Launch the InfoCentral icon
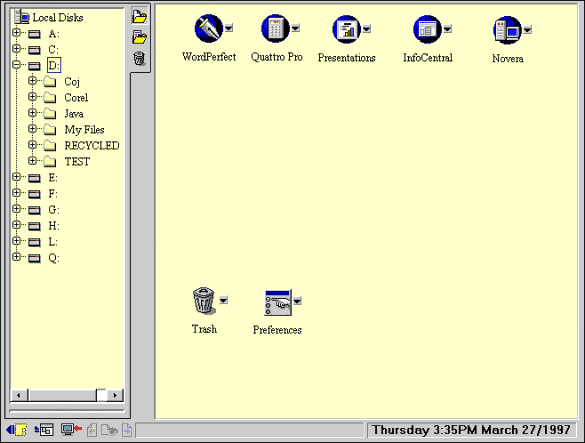 pyautogui.click(x=427, y=29)
